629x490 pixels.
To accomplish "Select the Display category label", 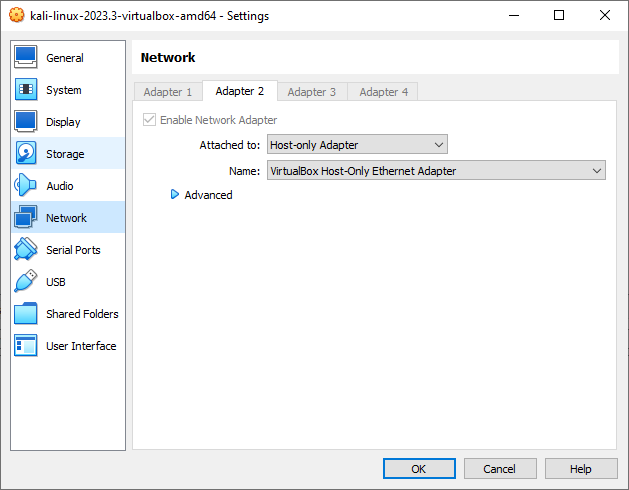I will pos(63,122).
